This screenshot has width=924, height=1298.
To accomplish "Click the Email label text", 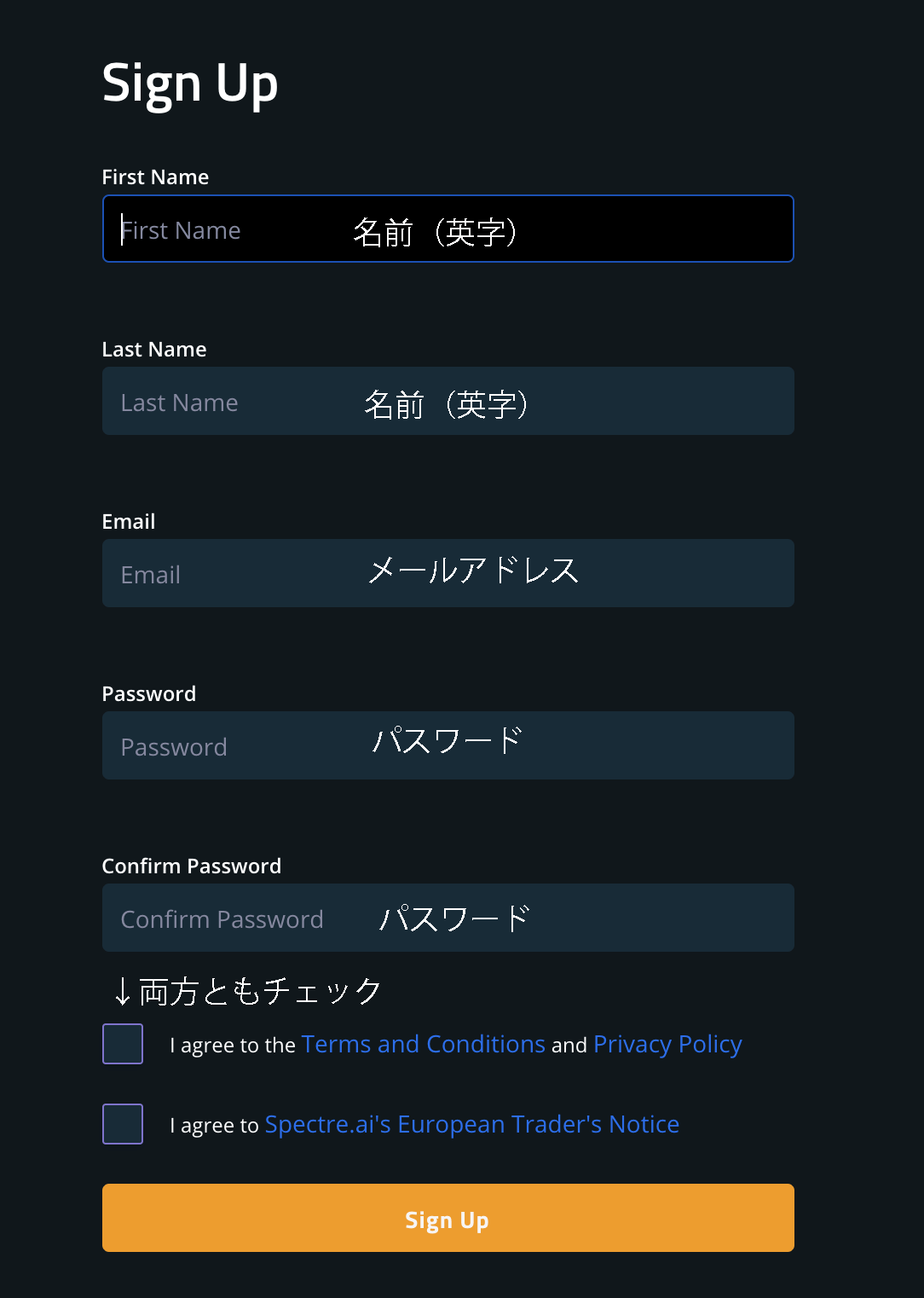I will 129,521.
